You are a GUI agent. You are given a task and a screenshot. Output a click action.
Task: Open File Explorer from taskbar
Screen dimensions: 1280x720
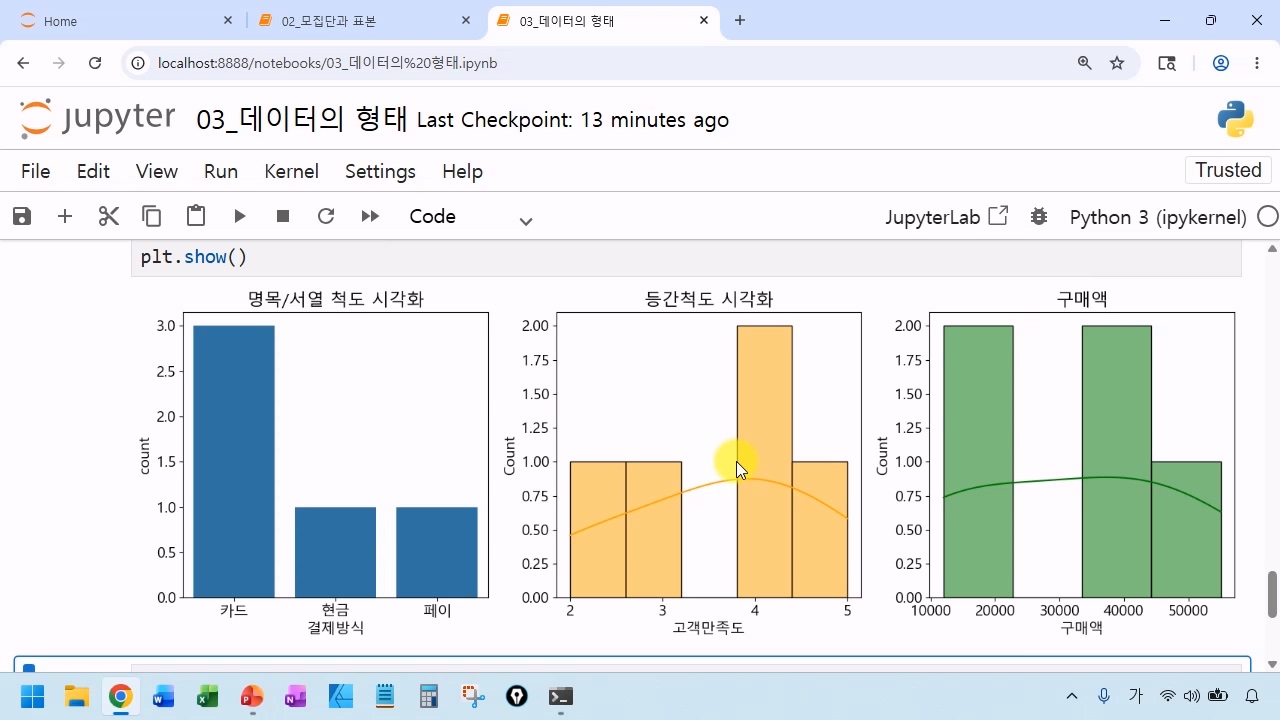[x=77, y=696]
